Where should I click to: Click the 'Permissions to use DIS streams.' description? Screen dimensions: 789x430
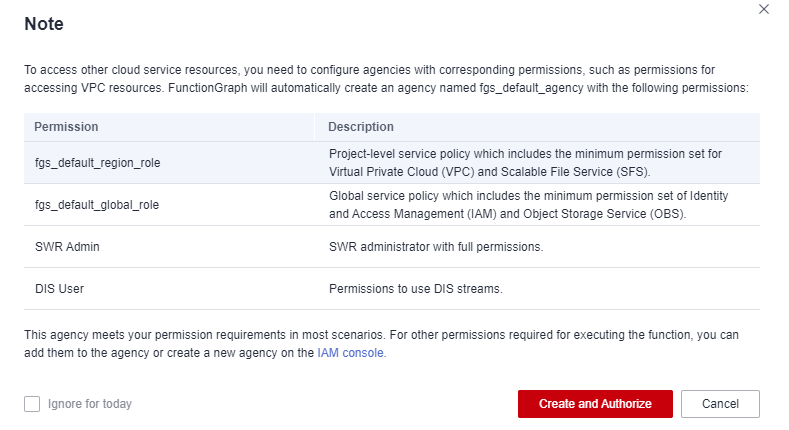pyautogui.click(x=416, y=289)
